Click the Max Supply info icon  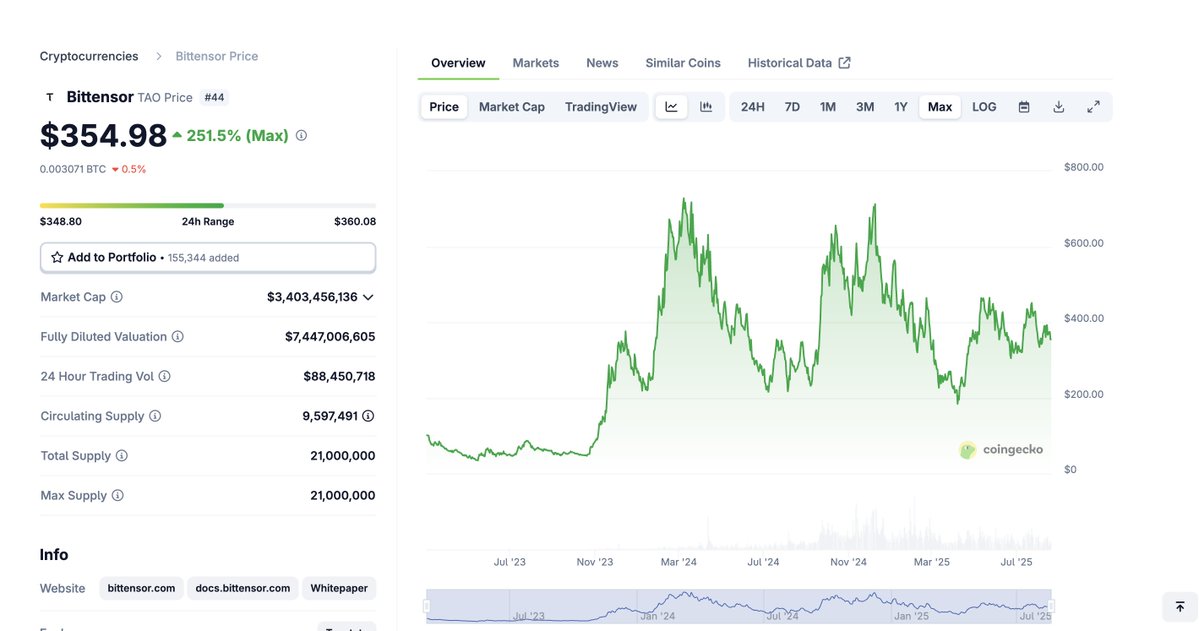pyautogui.click(x=118, y=496)
